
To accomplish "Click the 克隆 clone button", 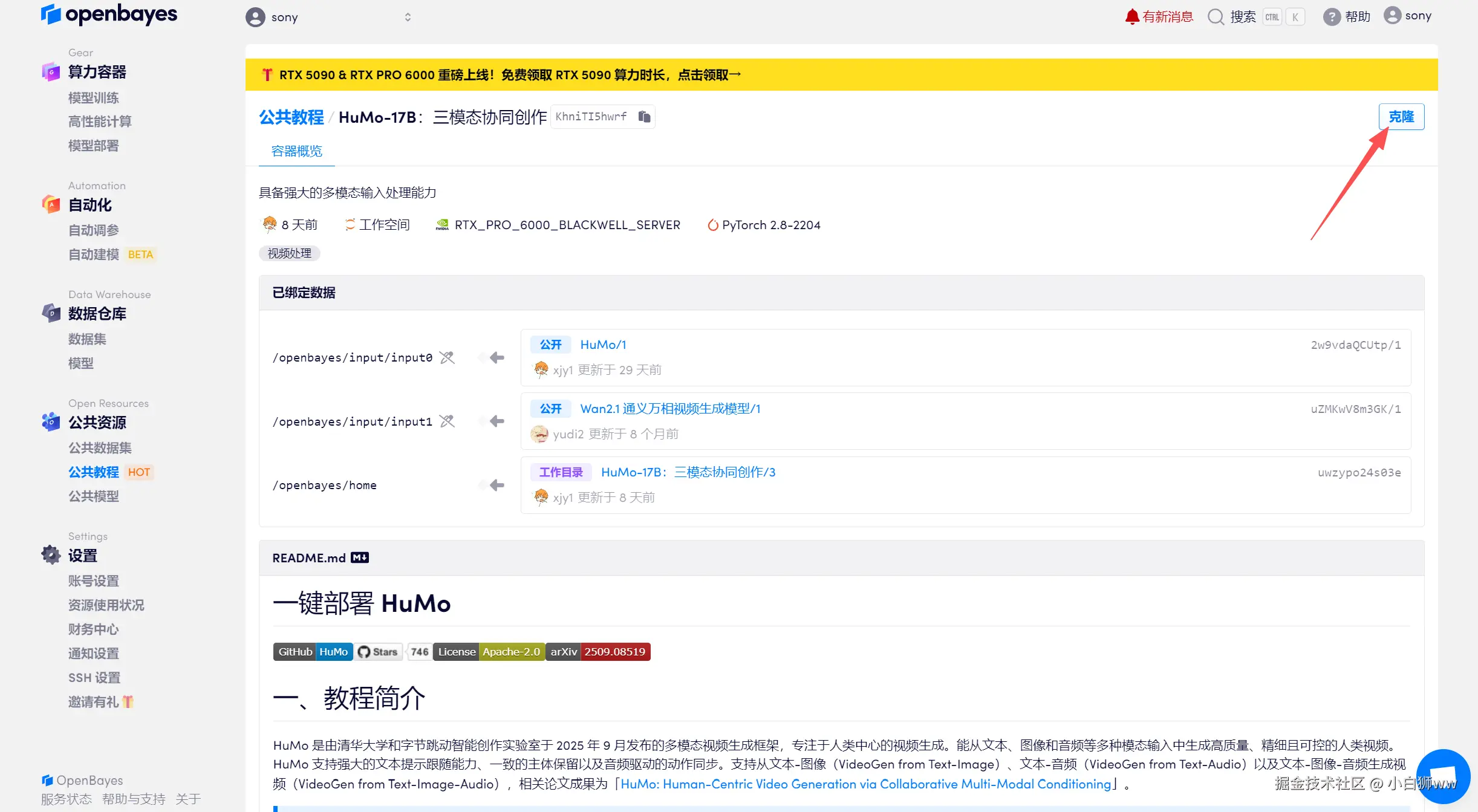I will tap(1401, 117).
